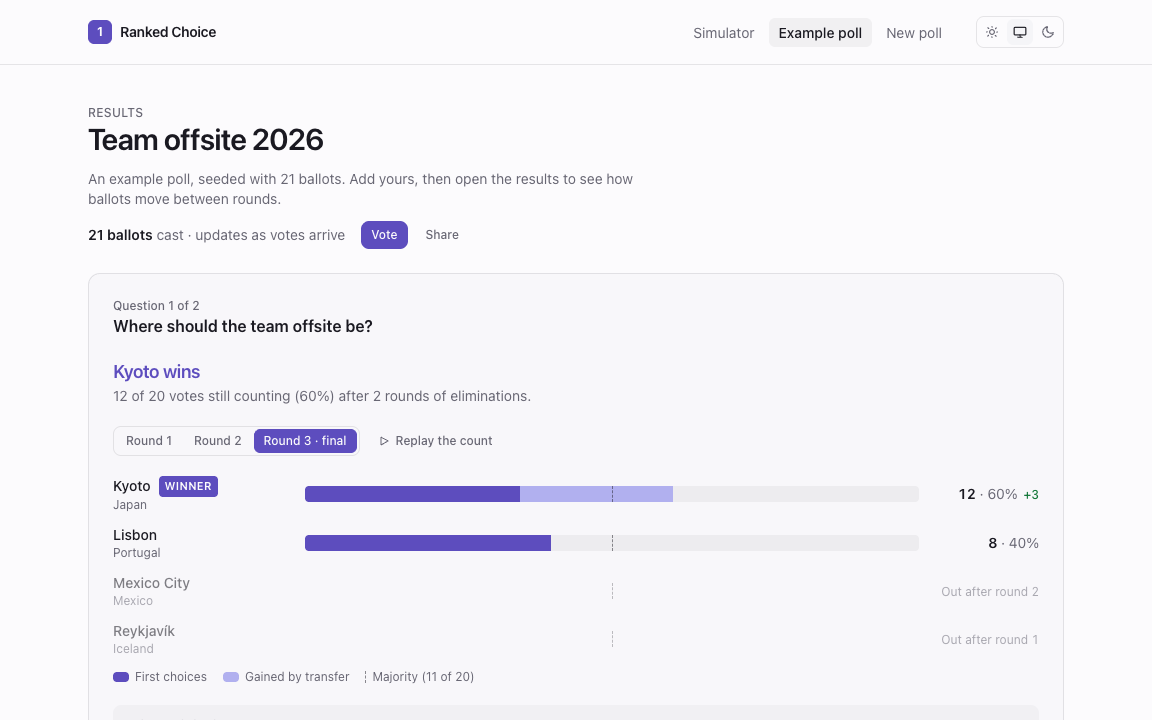The image size is (1152, 720).
Task: Click the Share button
Action: click(442, 235)
